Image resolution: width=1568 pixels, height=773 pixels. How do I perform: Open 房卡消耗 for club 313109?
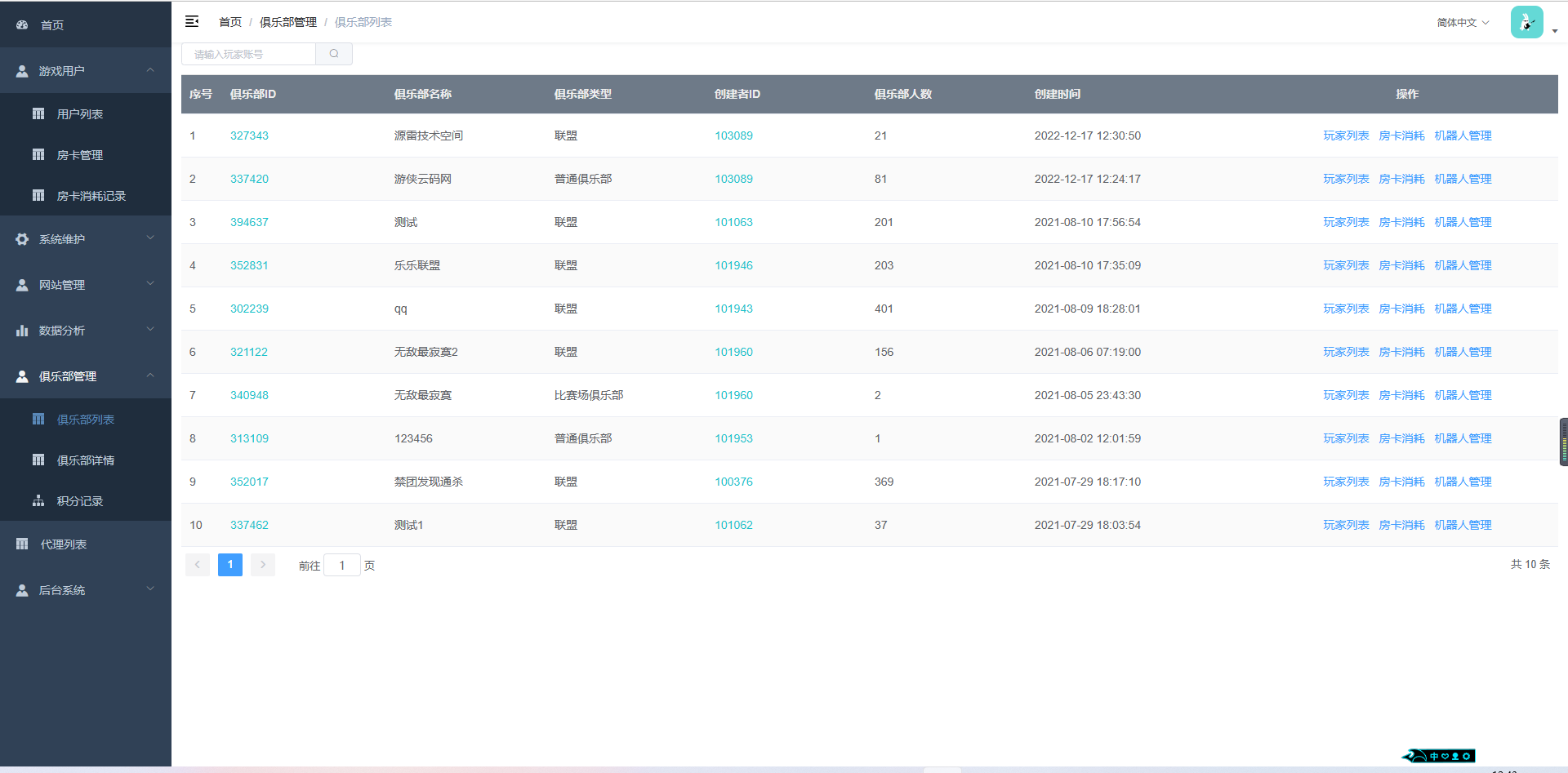point(1401,438)
